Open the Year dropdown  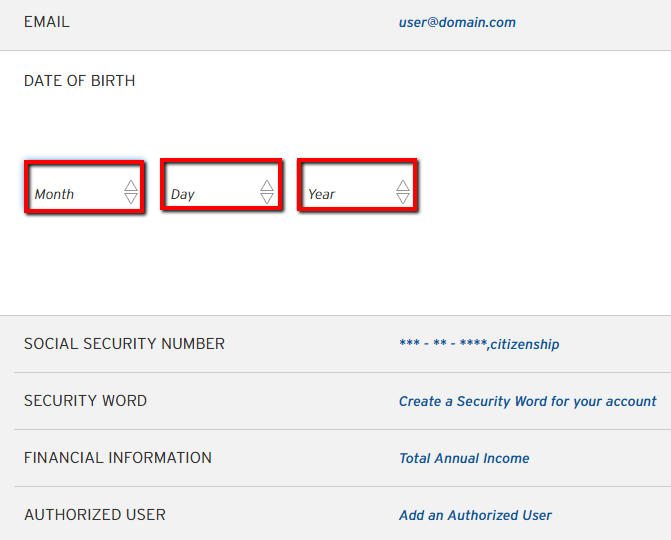357,185
